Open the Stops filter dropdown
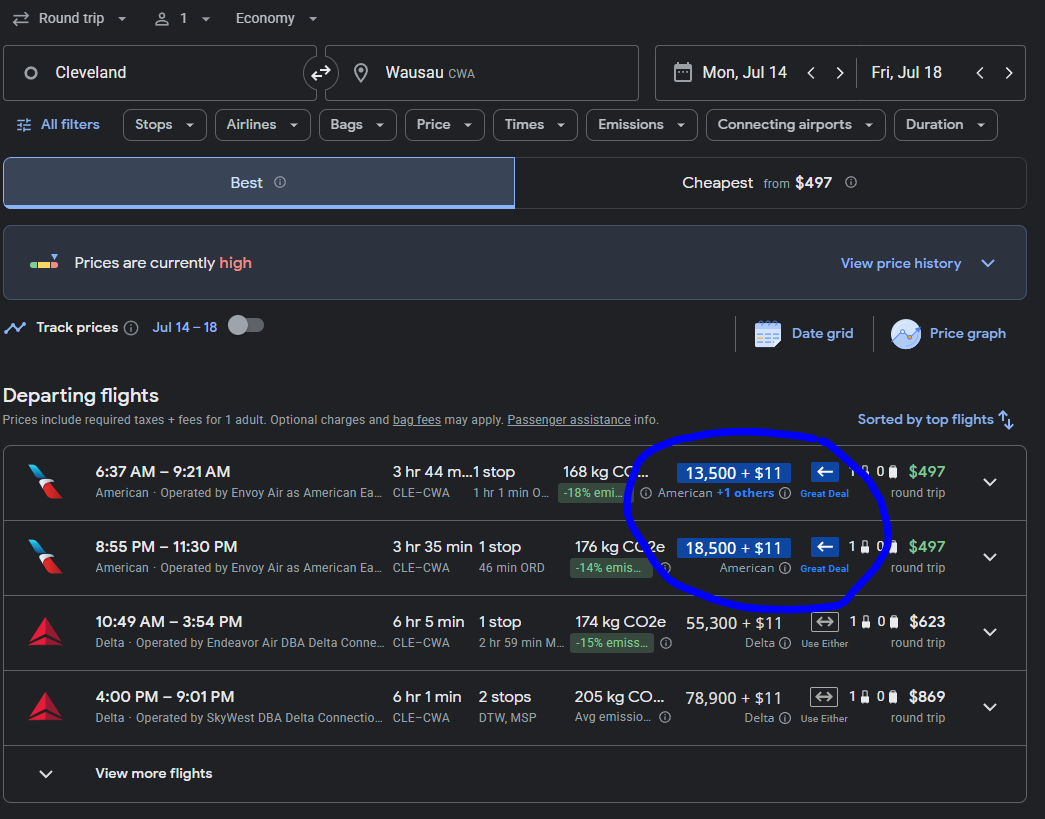The width and height of the screenshot is (1045, 819). coord(165,125)
